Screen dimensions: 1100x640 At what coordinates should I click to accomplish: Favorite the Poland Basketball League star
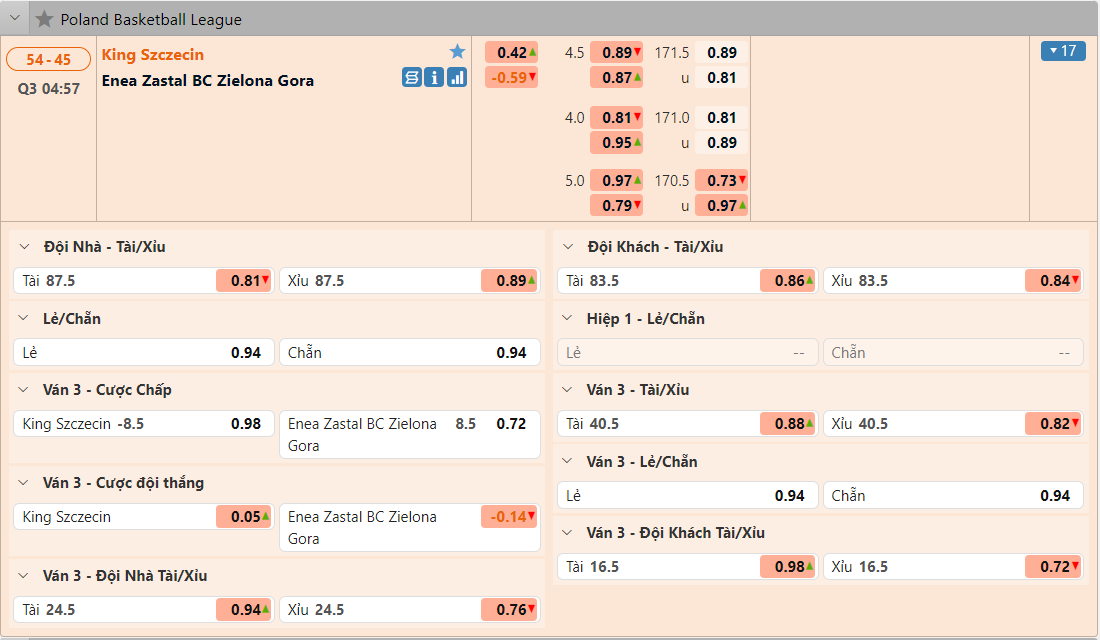pos(44,19)
